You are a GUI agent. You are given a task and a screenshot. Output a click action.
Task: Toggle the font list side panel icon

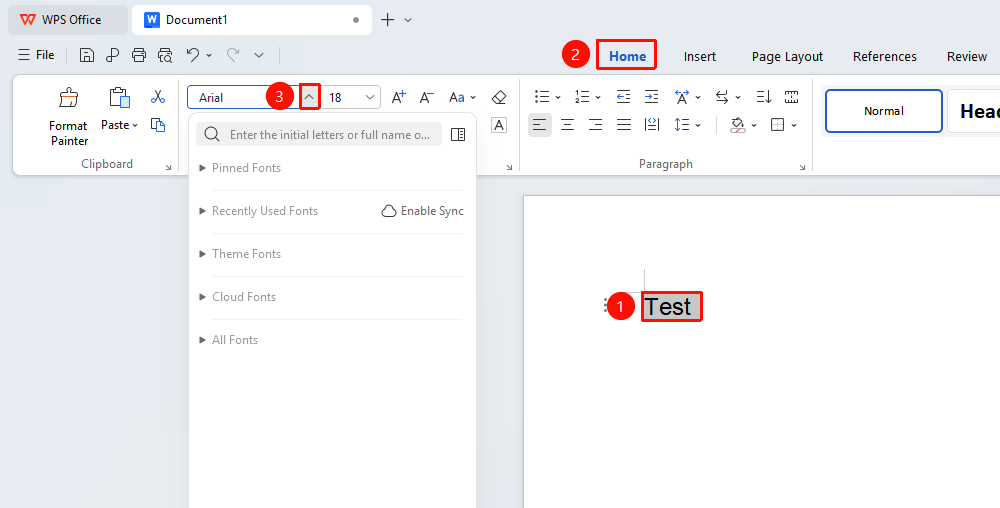(x=458, y=134)
